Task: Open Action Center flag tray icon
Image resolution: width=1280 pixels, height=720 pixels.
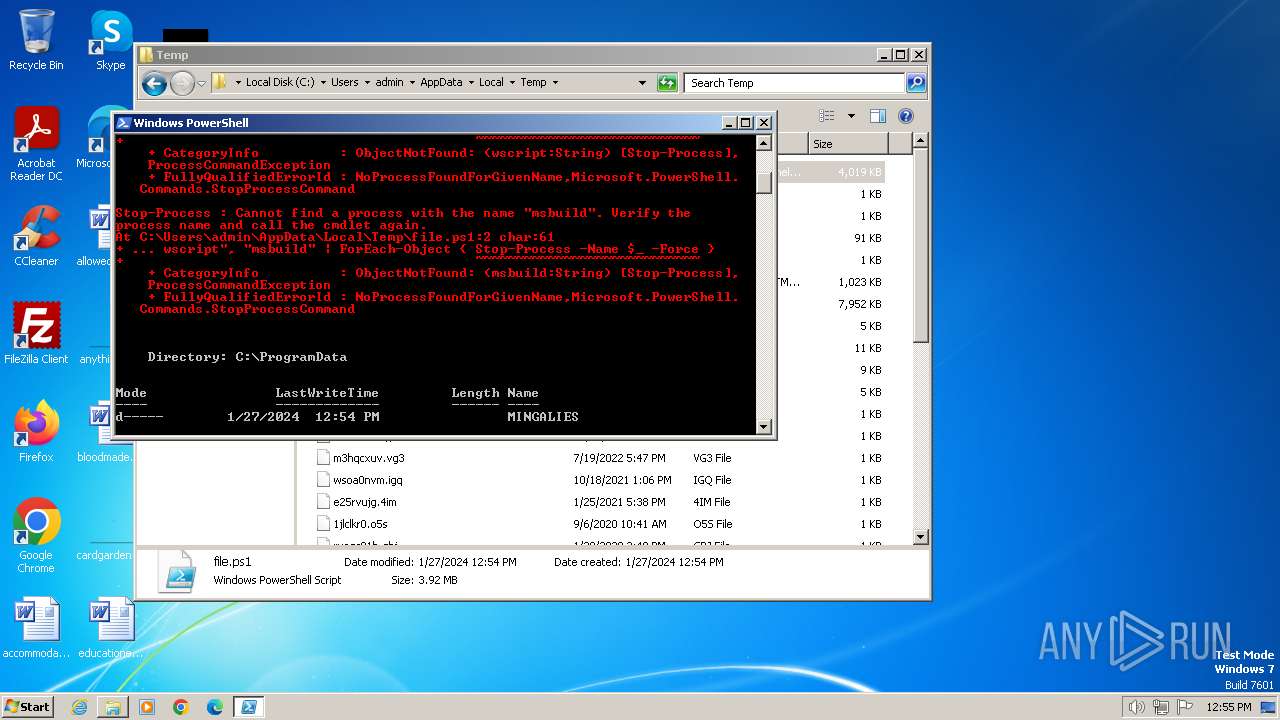Action: 1184,707
